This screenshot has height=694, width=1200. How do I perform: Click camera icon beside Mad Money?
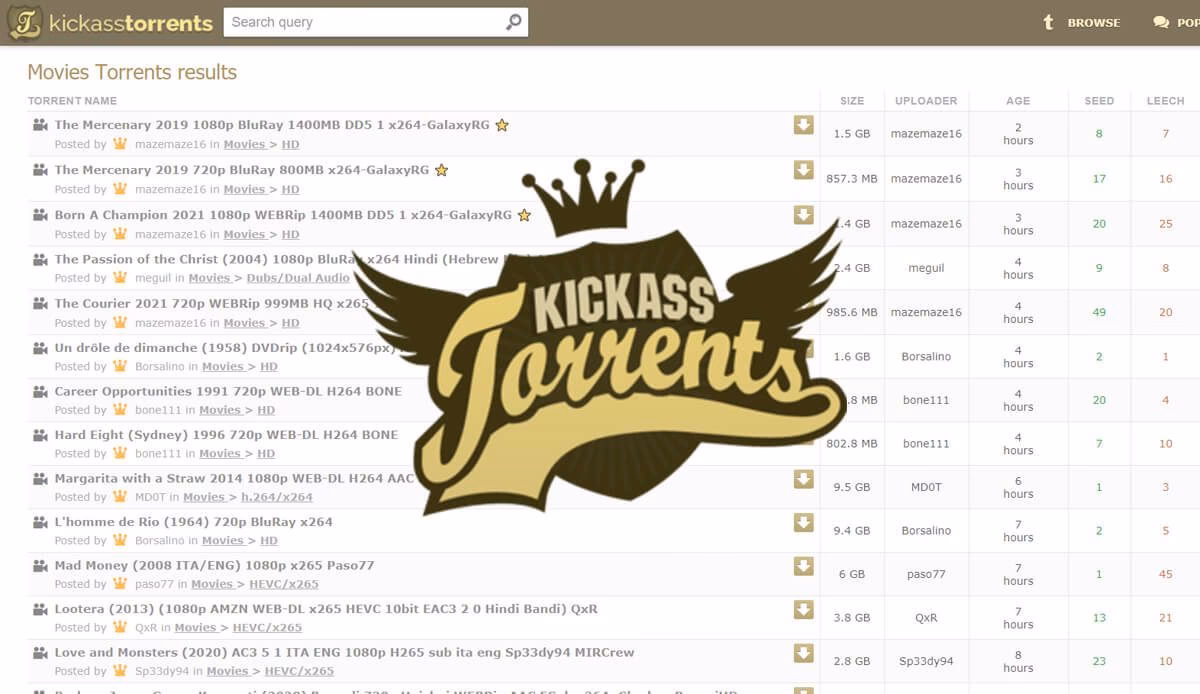coord(40,565)
